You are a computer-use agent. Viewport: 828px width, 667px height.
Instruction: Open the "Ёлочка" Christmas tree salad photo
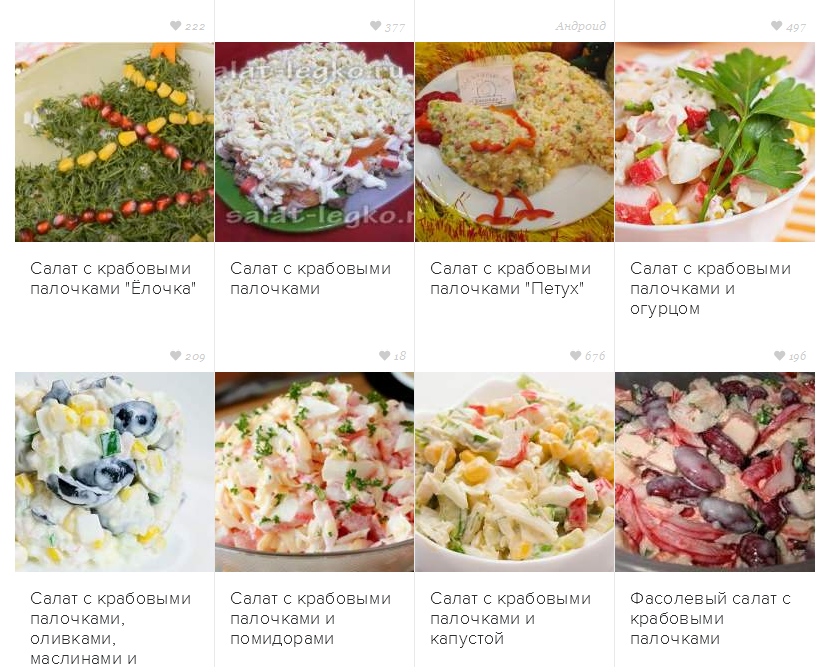(x=115, y=142)
